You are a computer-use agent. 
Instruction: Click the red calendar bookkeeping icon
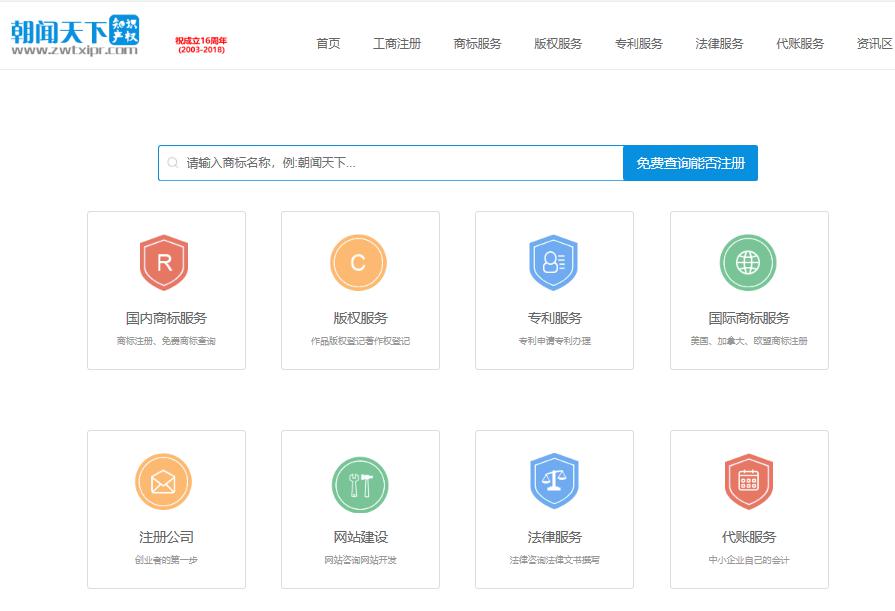[748, 482]
